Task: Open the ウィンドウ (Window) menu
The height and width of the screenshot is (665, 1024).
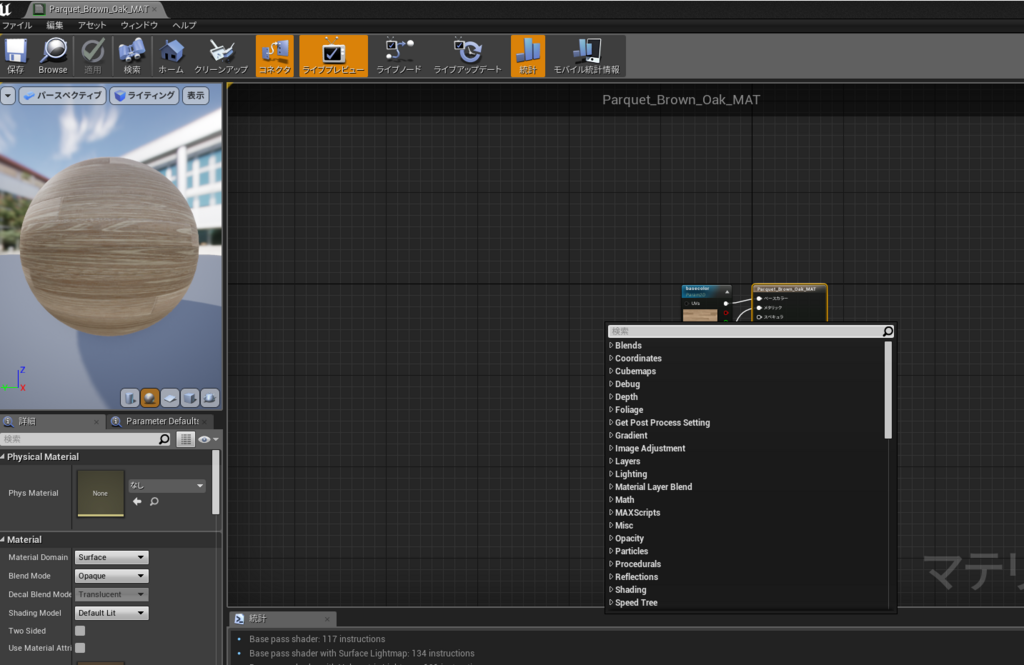Action: [139, 25]
